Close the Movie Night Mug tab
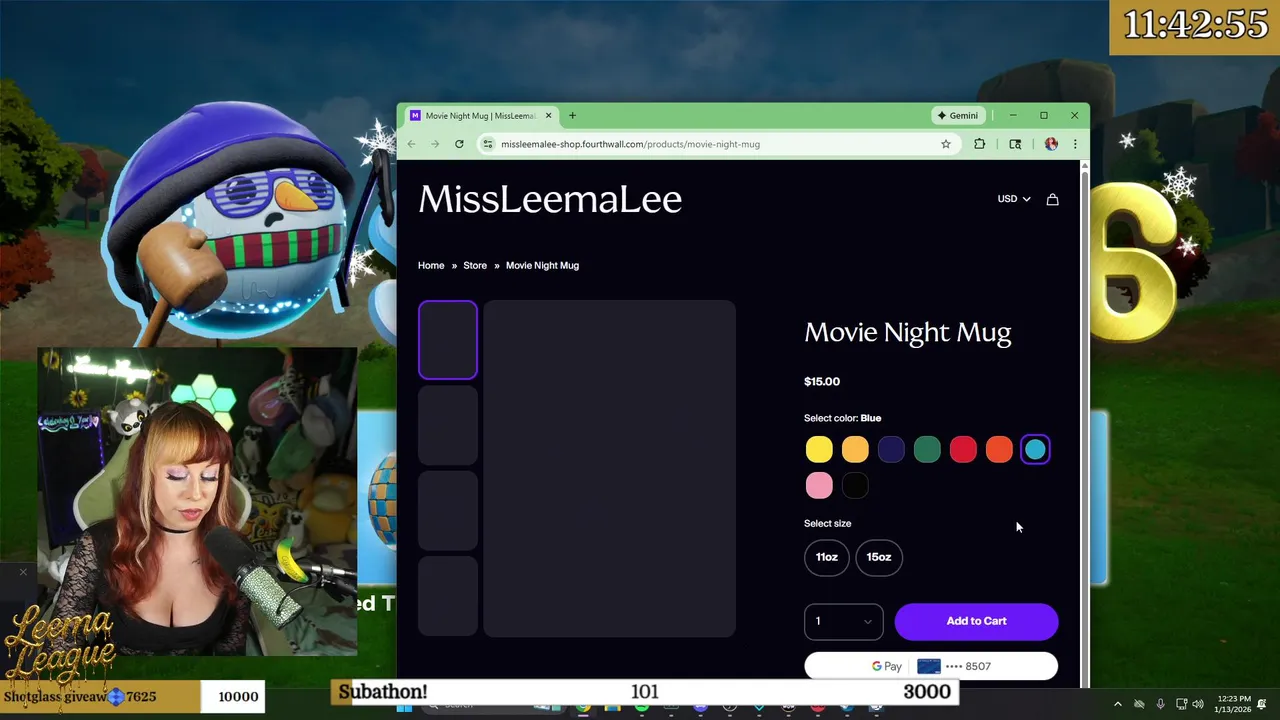 548,115
